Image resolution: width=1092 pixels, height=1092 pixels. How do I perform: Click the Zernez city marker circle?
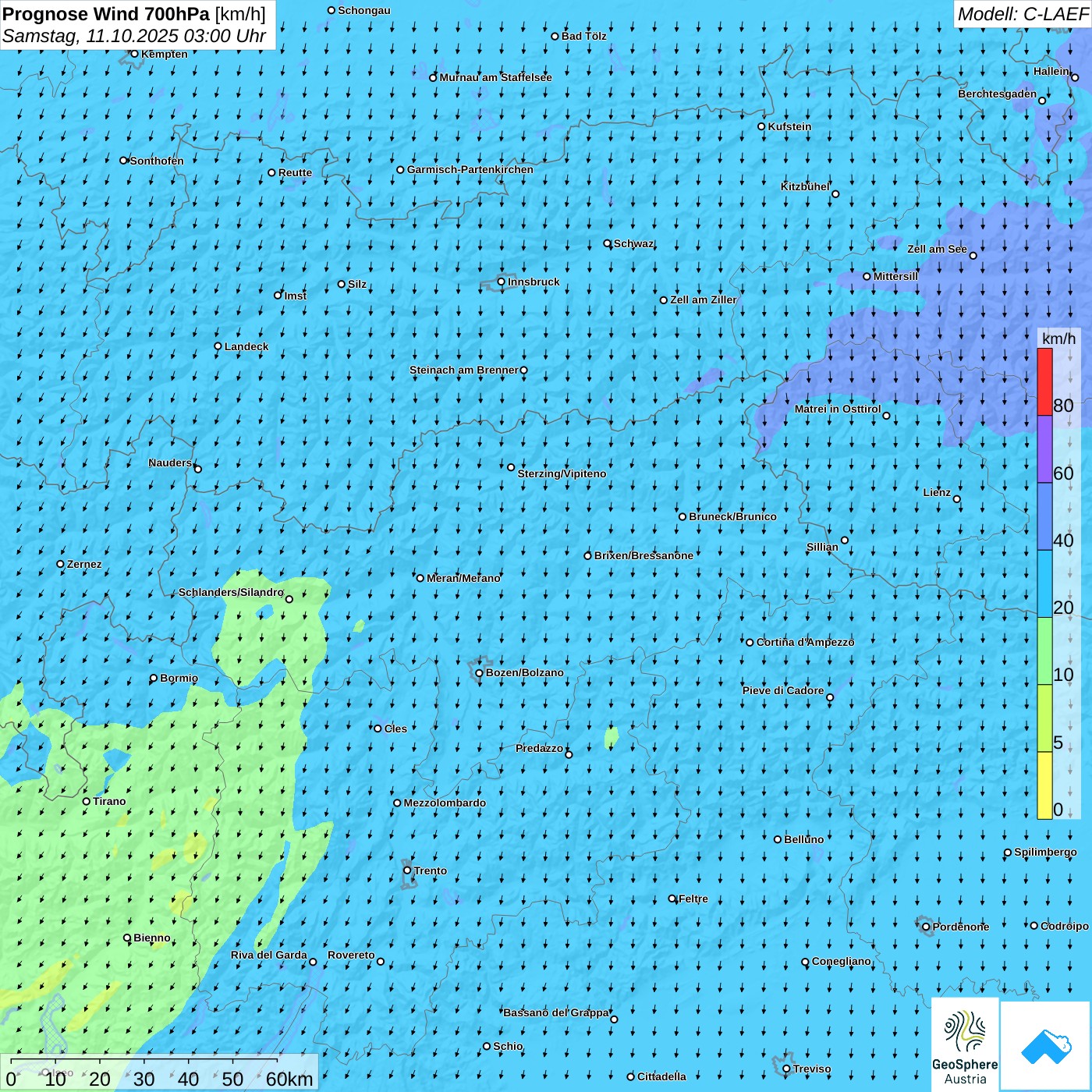click(60, 564)
